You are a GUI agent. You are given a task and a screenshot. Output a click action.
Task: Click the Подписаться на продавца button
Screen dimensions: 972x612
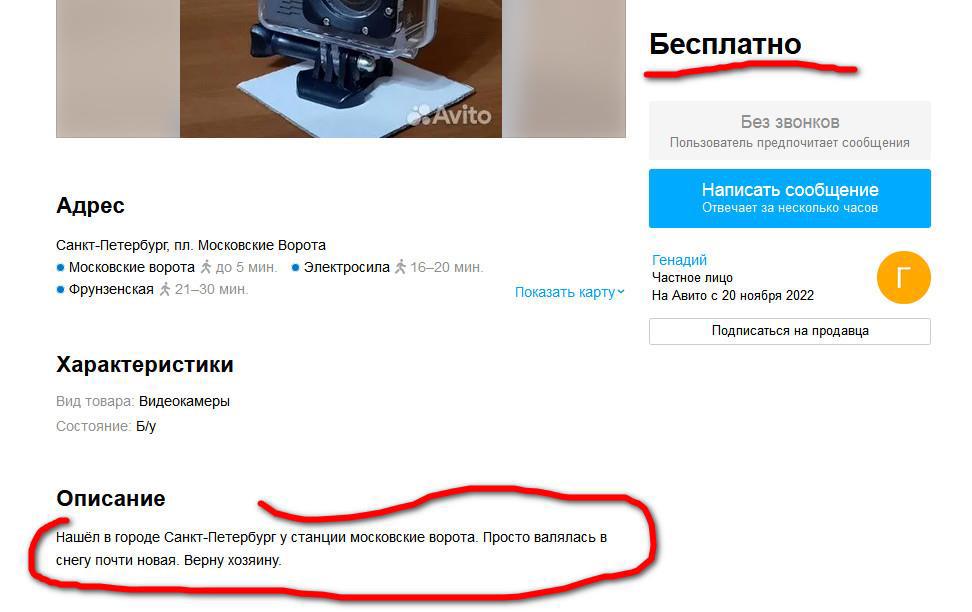pos(789,331)
